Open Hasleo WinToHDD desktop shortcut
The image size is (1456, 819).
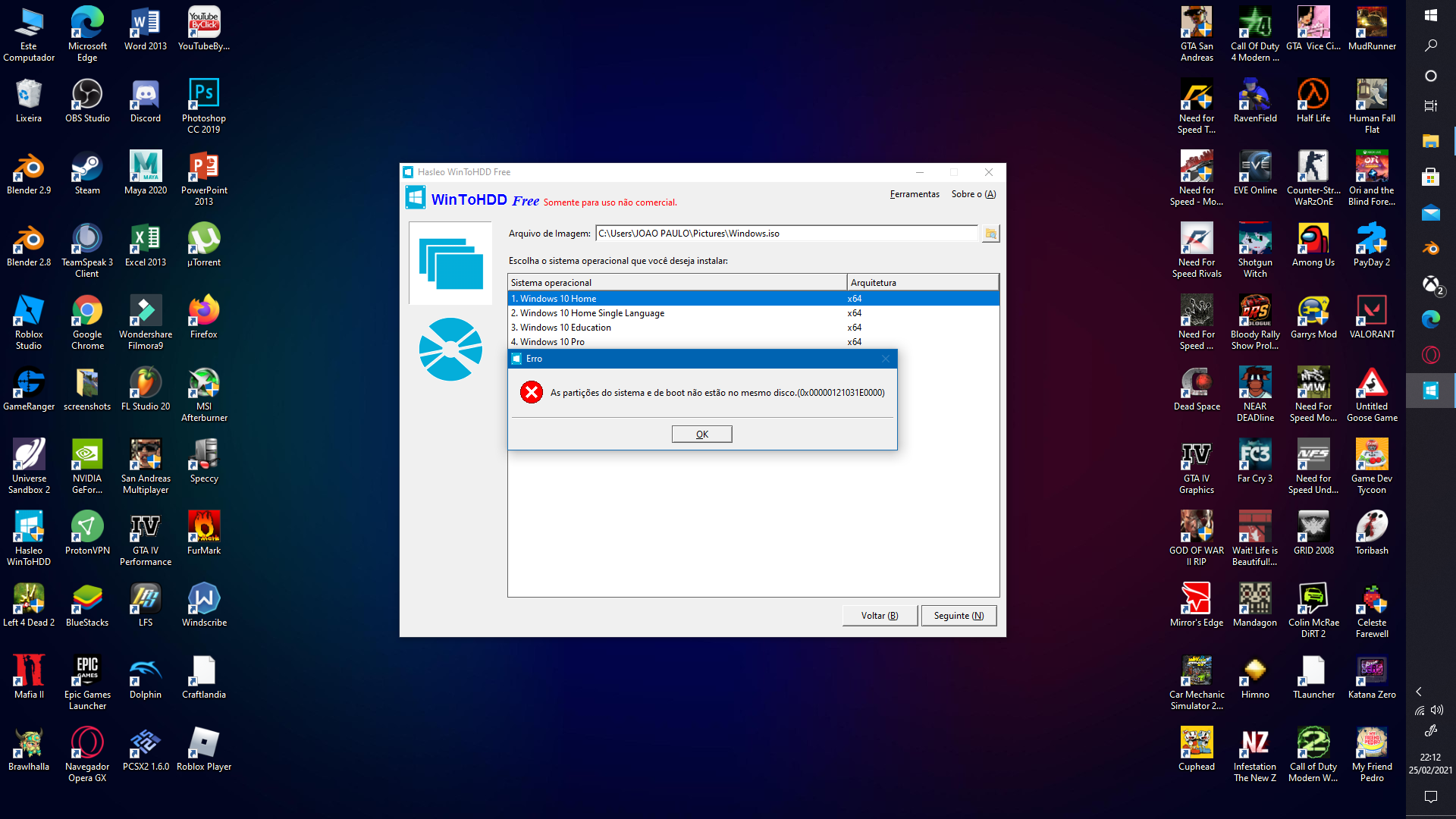pyautogui.click(x=29, y=539)
